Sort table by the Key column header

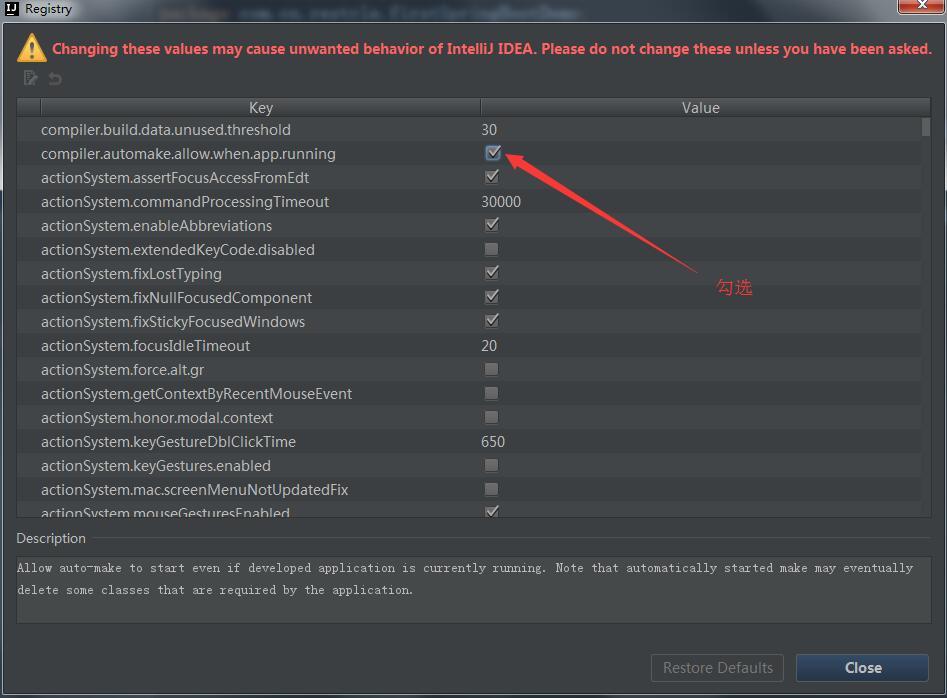(x=260, y=107)
